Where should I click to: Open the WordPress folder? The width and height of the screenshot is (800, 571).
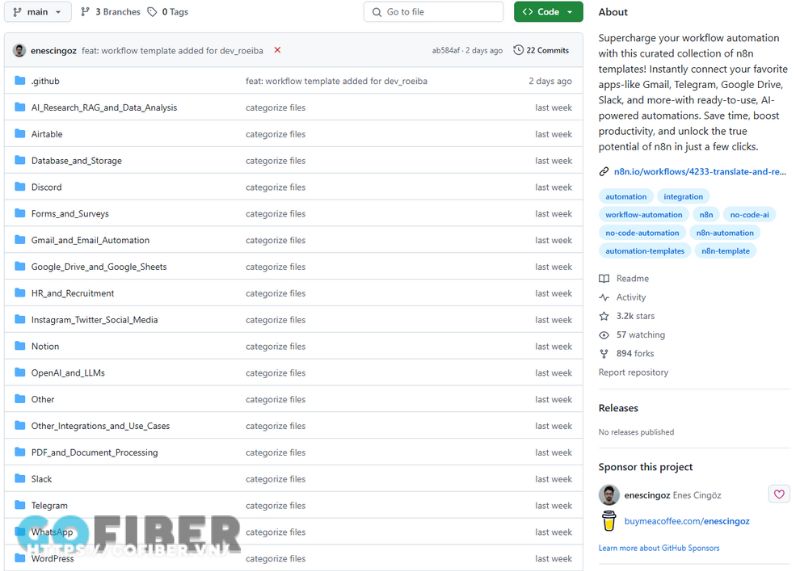(x=52, y=559)
